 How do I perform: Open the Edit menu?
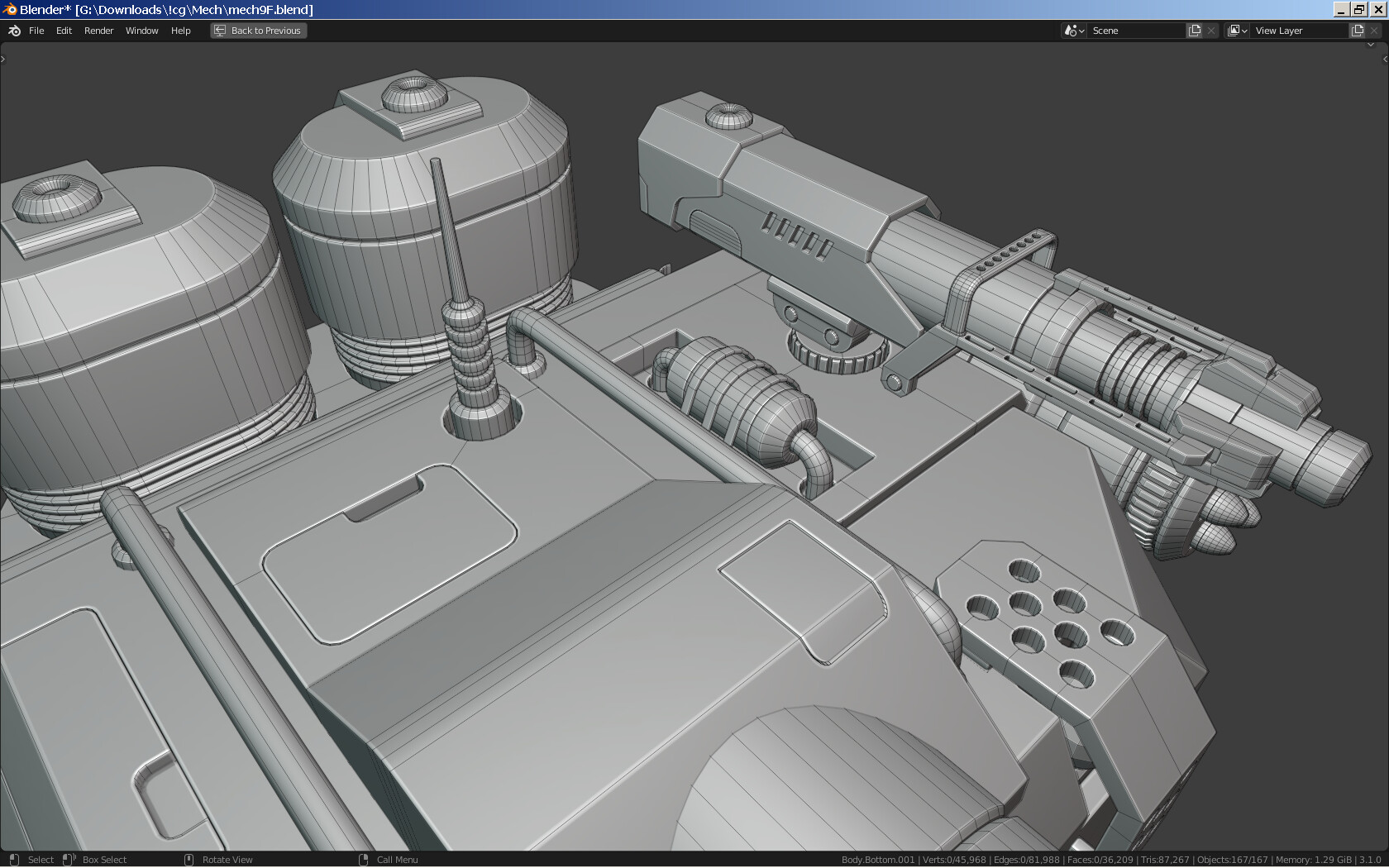(64, 31)
